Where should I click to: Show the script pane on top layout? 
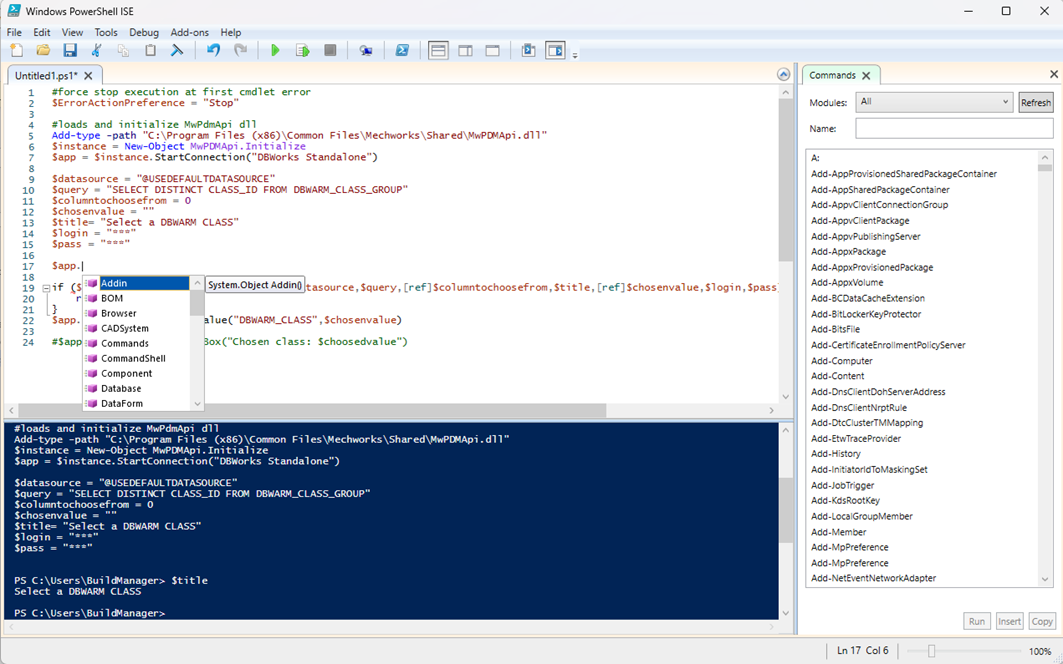click(x=439, y=51)
